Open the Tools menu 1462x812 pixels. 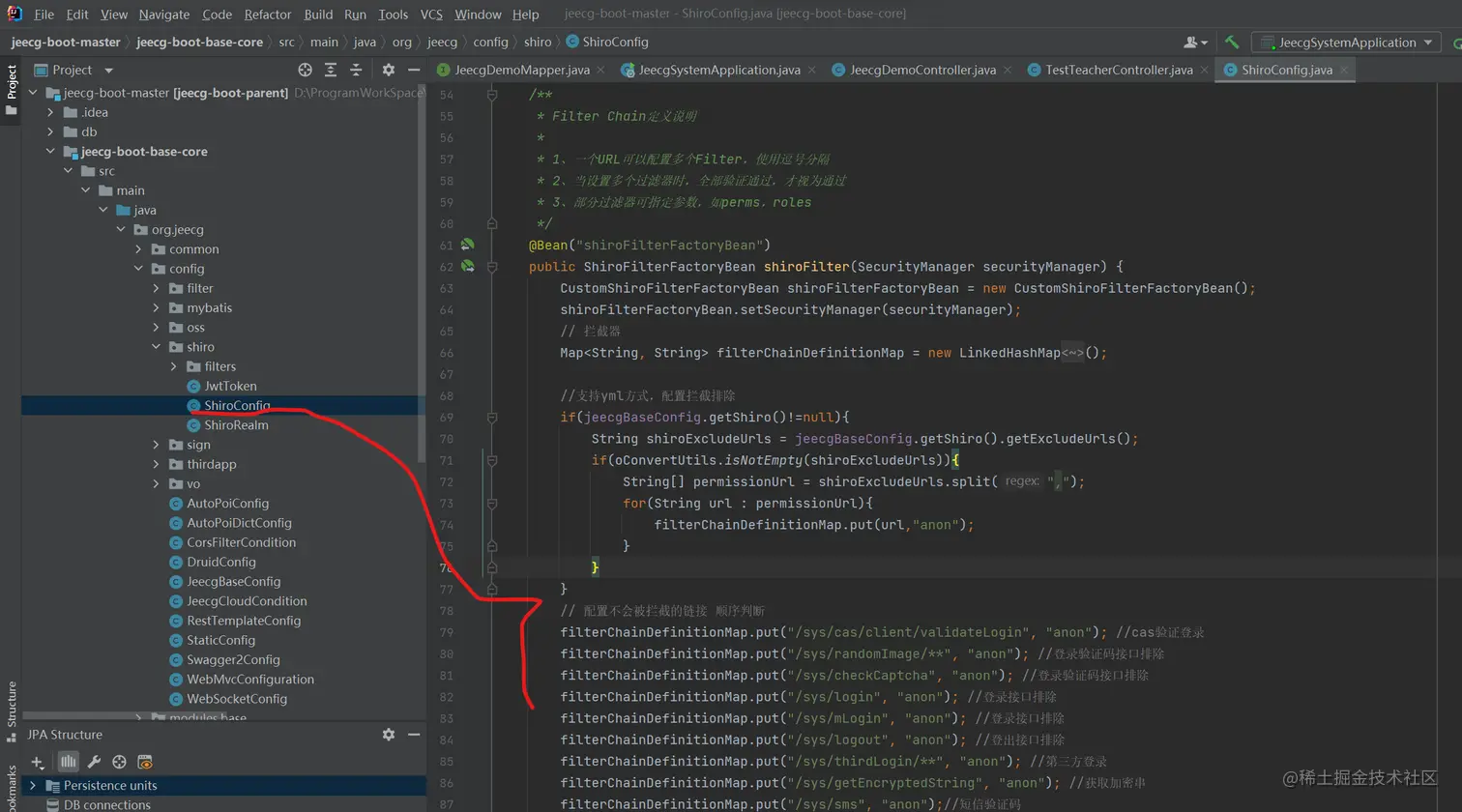393,14
